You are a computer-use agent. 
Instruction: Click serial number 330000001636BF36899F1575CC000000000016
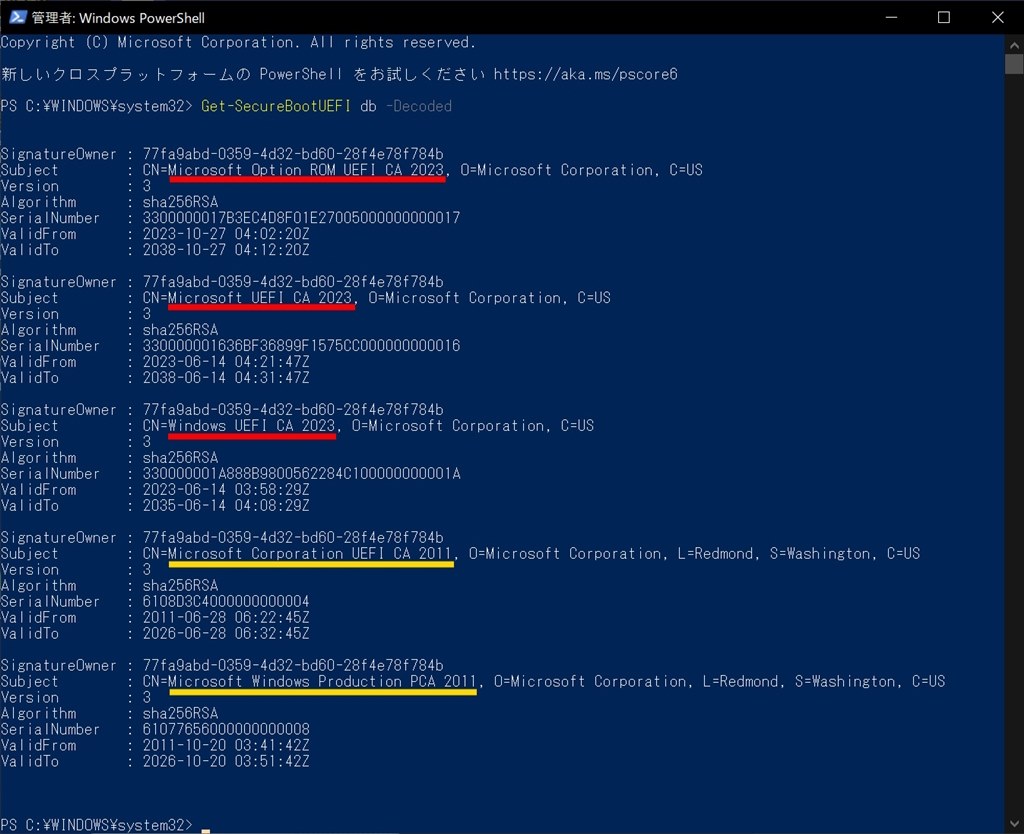[x=301, y=345]
